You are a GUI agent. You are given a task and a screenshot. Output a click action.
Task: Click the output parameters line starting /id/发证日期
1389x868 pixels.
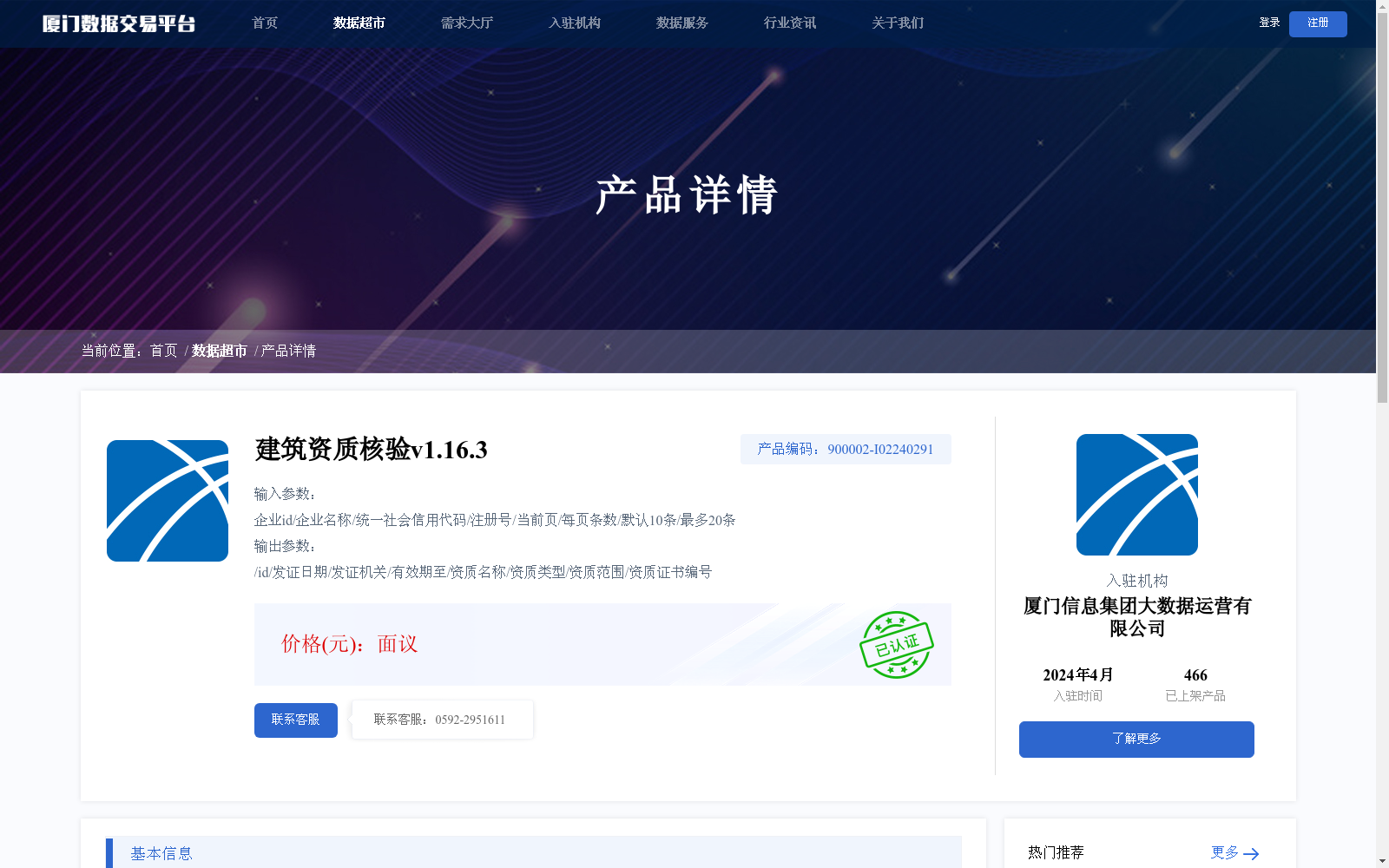(x=483, y=572)
